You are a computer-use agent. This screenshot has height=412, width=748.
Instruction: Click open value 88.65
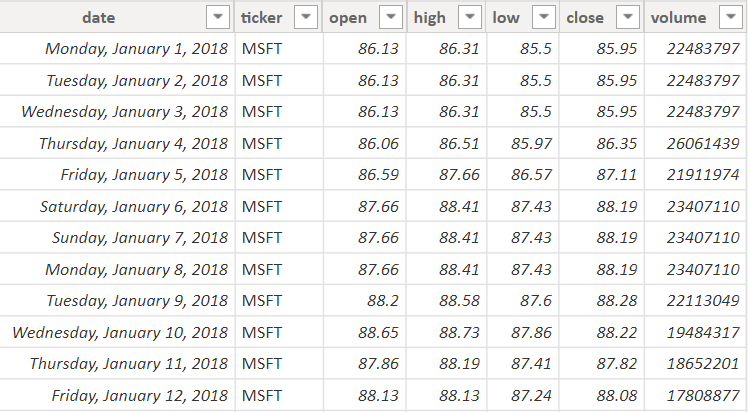point(378,332)
